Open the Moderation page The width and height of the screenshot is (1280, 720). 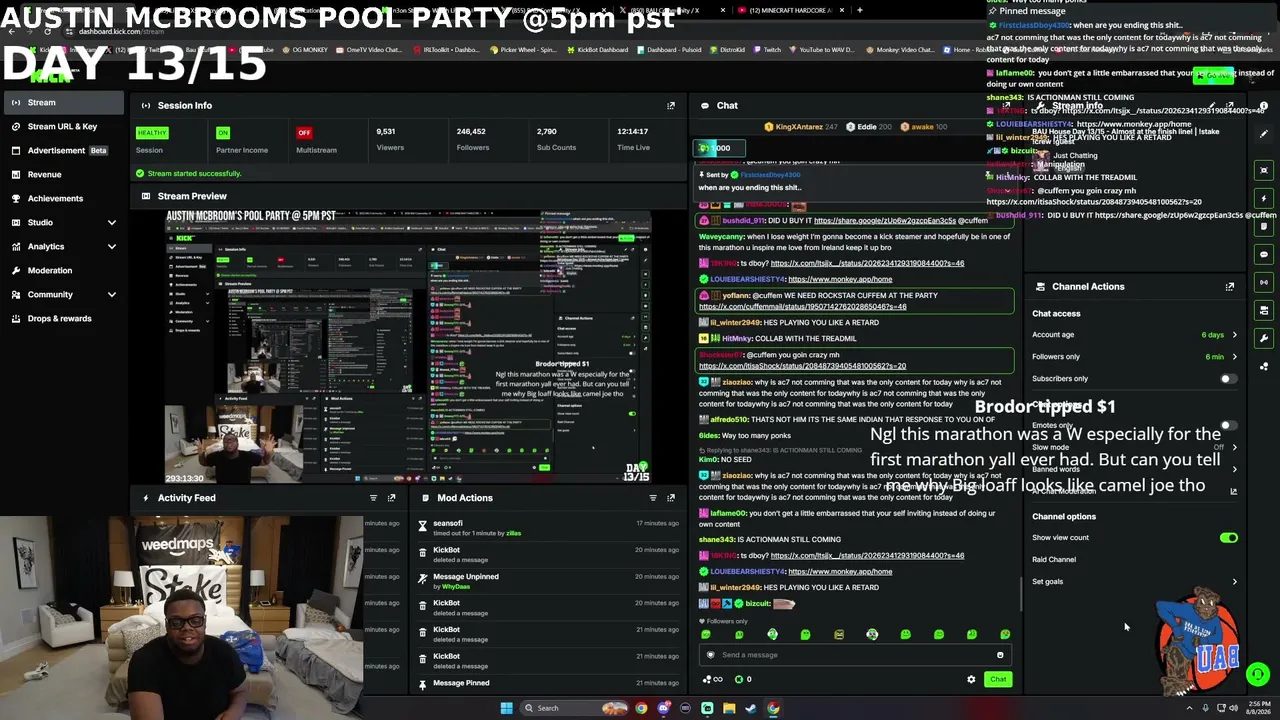(x=62, y=270)
